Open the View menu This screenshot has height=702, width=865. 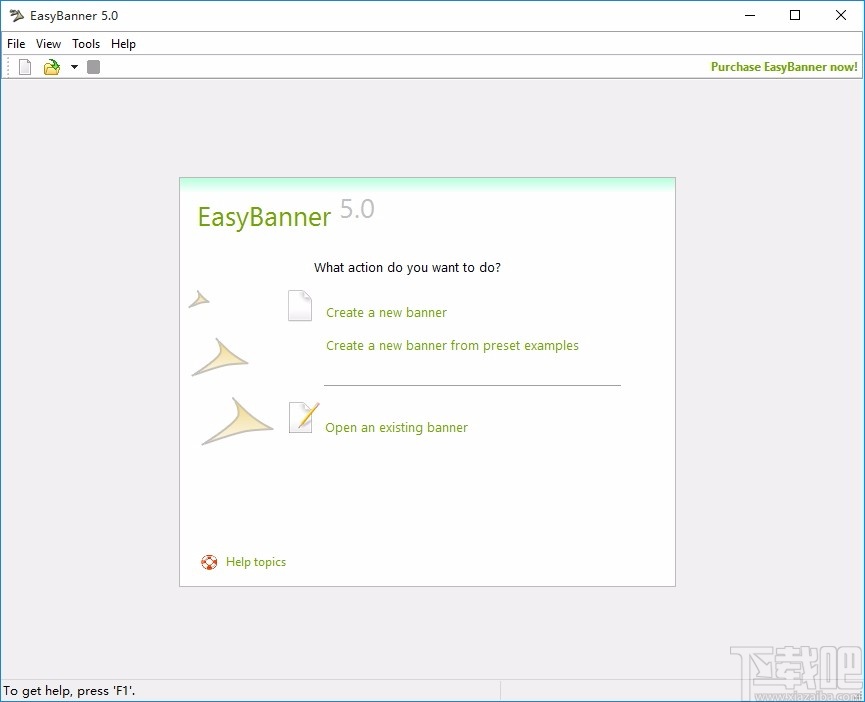click(48, 43)
